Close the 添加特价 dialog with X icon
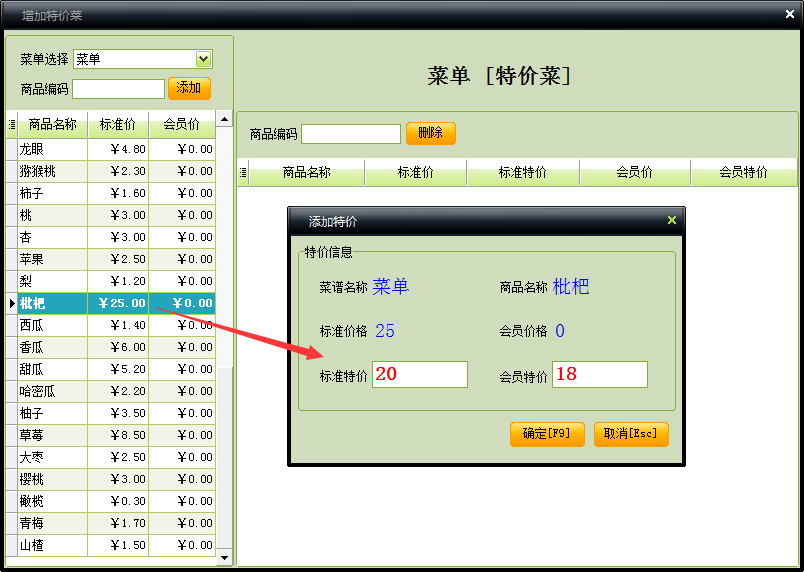 click(671, 220)
